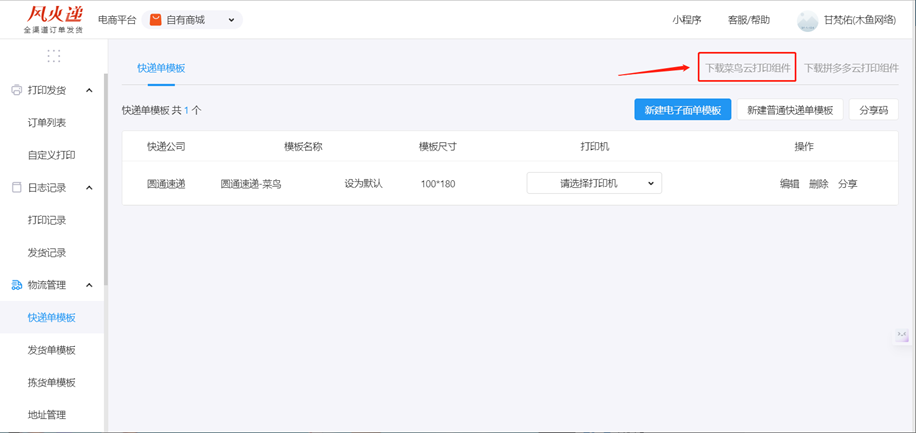Open the 请选择打印机 dropdown

[594, 183]
